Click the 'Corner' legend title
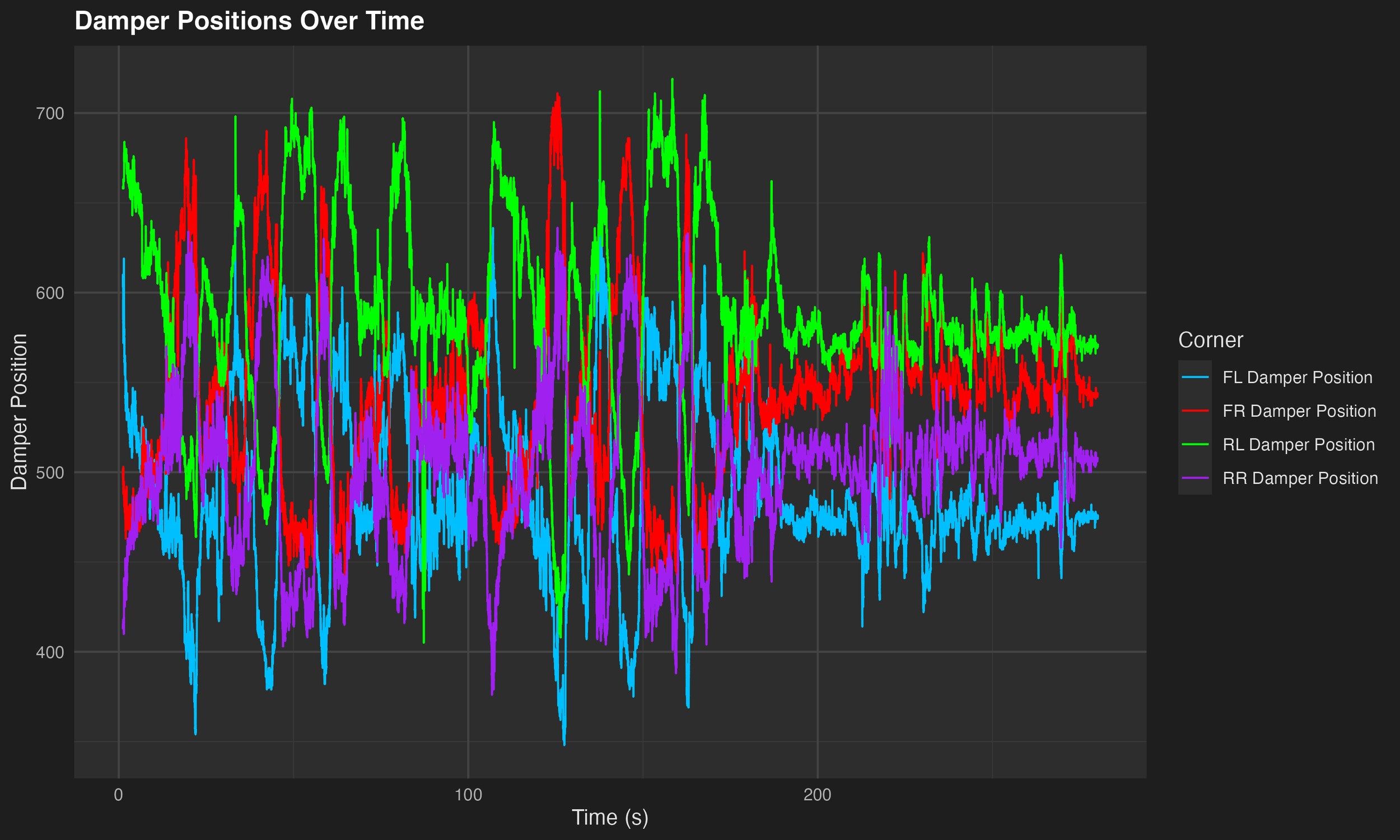 click(x=1210, y=339)
